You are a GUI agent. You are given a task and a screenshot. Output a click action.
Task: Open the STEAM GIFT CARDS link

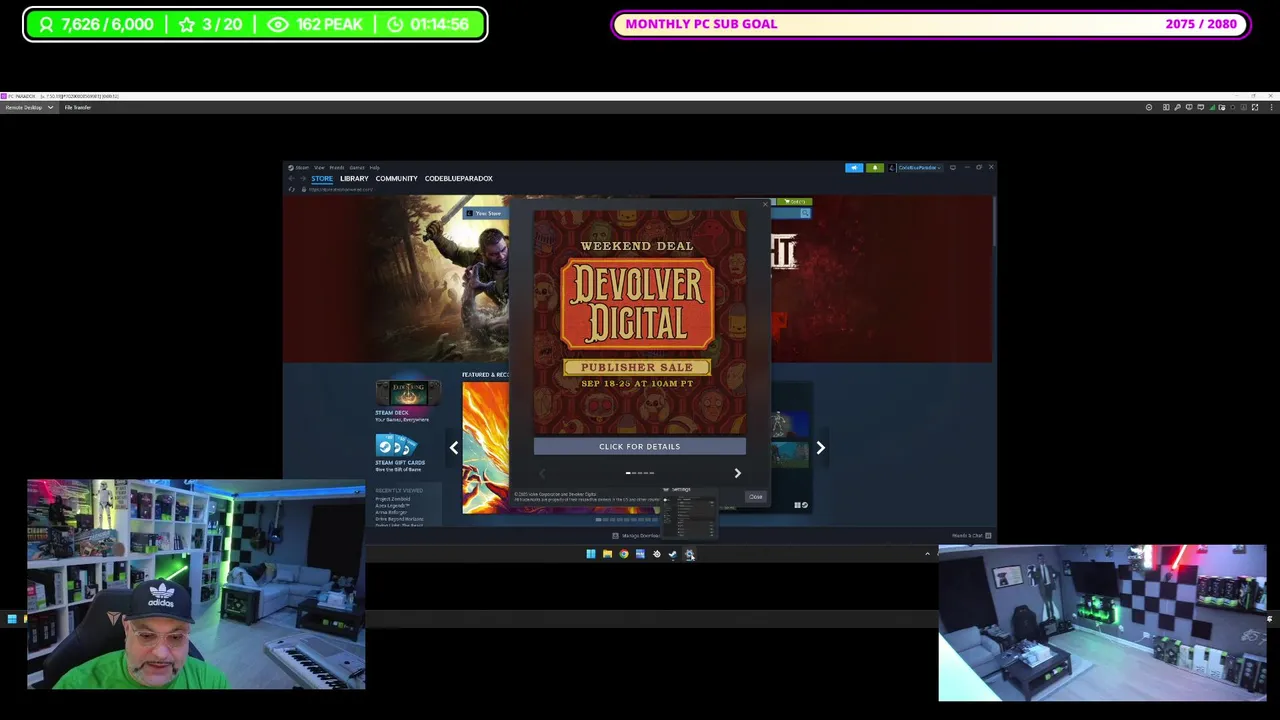[x=400, y=465]
